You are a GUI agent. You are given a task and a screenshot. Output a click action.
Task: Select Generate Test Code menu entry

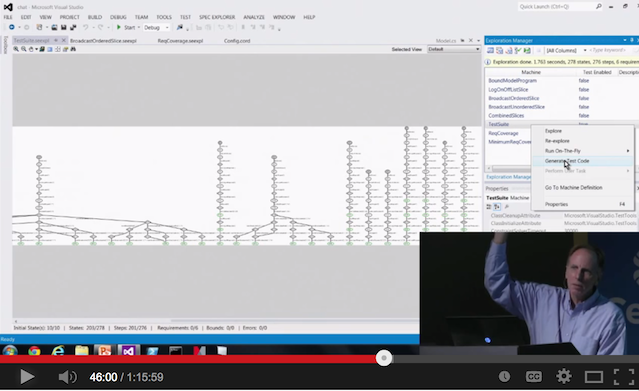567,161
